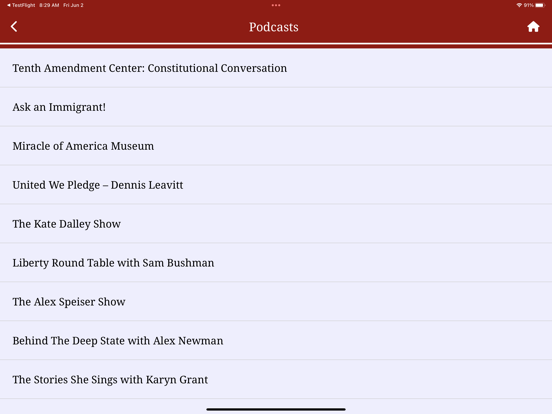Tap the back arrow icon
Viewport: 552px width, 414px height.
tap(14, 27)
